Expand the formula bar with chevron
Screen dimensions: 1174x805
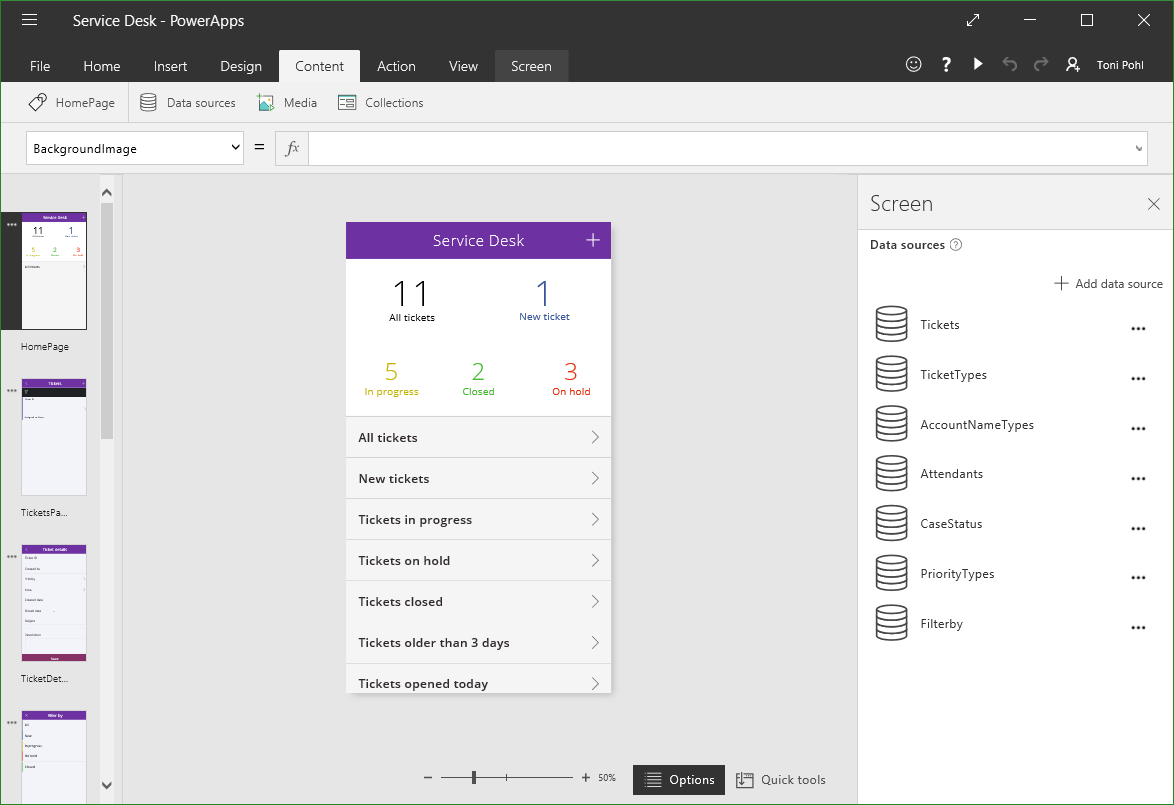pos(1138,149)
